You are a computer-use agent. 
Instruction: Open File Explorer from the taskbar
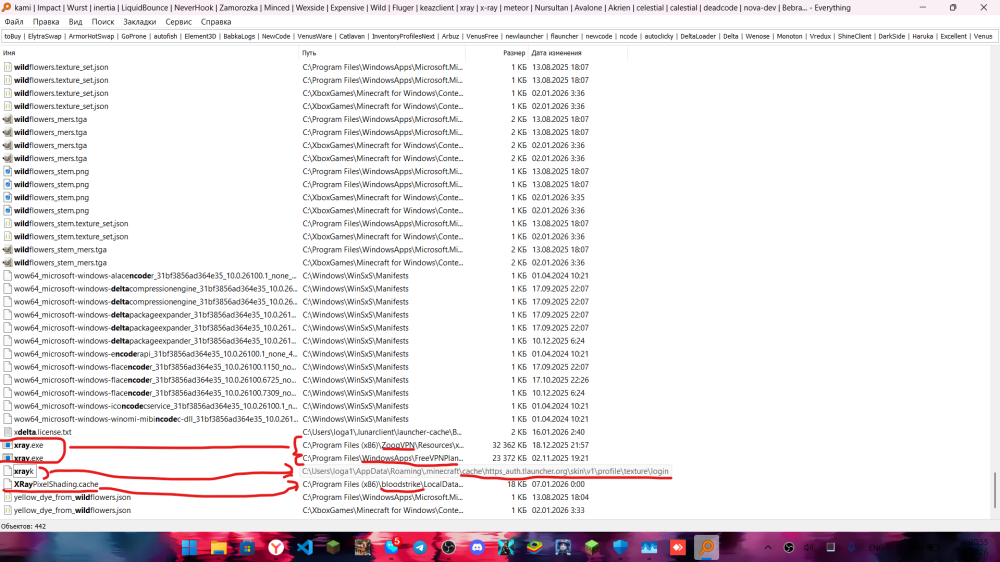(x=219, y=547)
